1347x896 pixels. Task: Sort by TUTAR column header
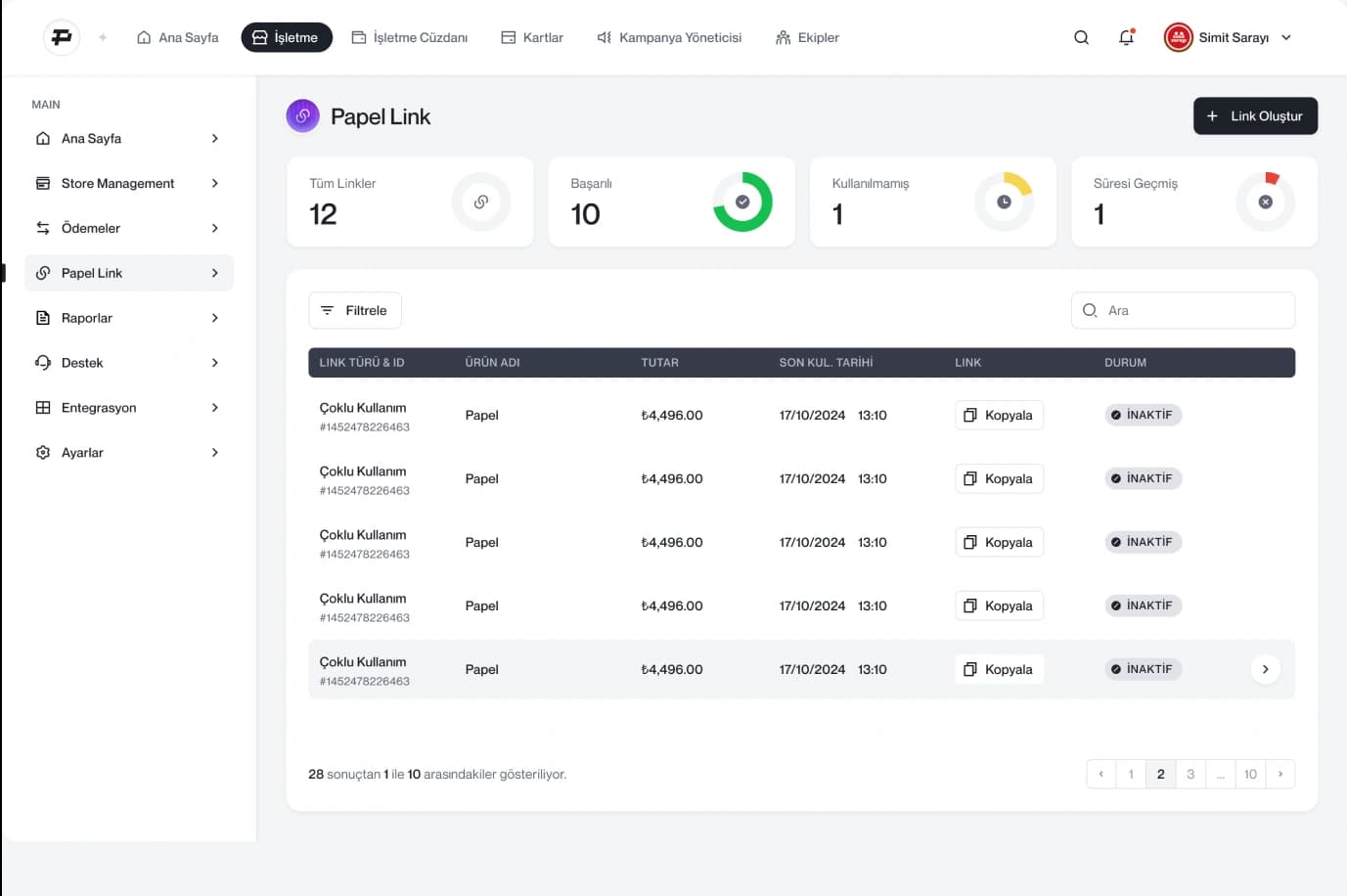coord(659,362)
